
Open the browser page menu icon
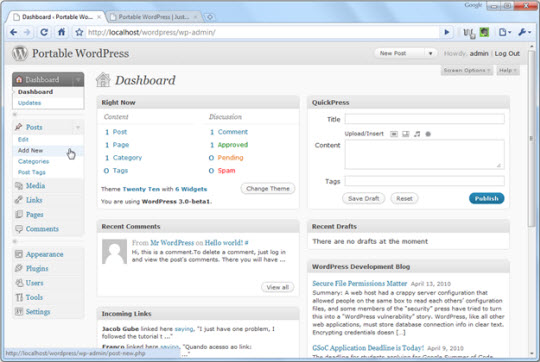pos(504,32)
